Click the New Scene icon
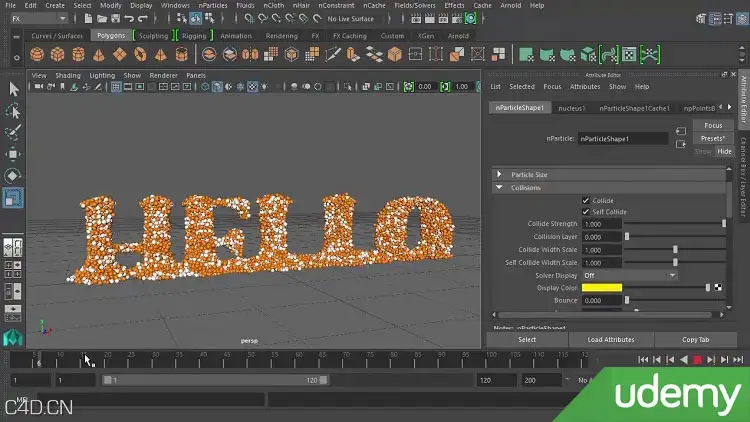 coord(88,19)
